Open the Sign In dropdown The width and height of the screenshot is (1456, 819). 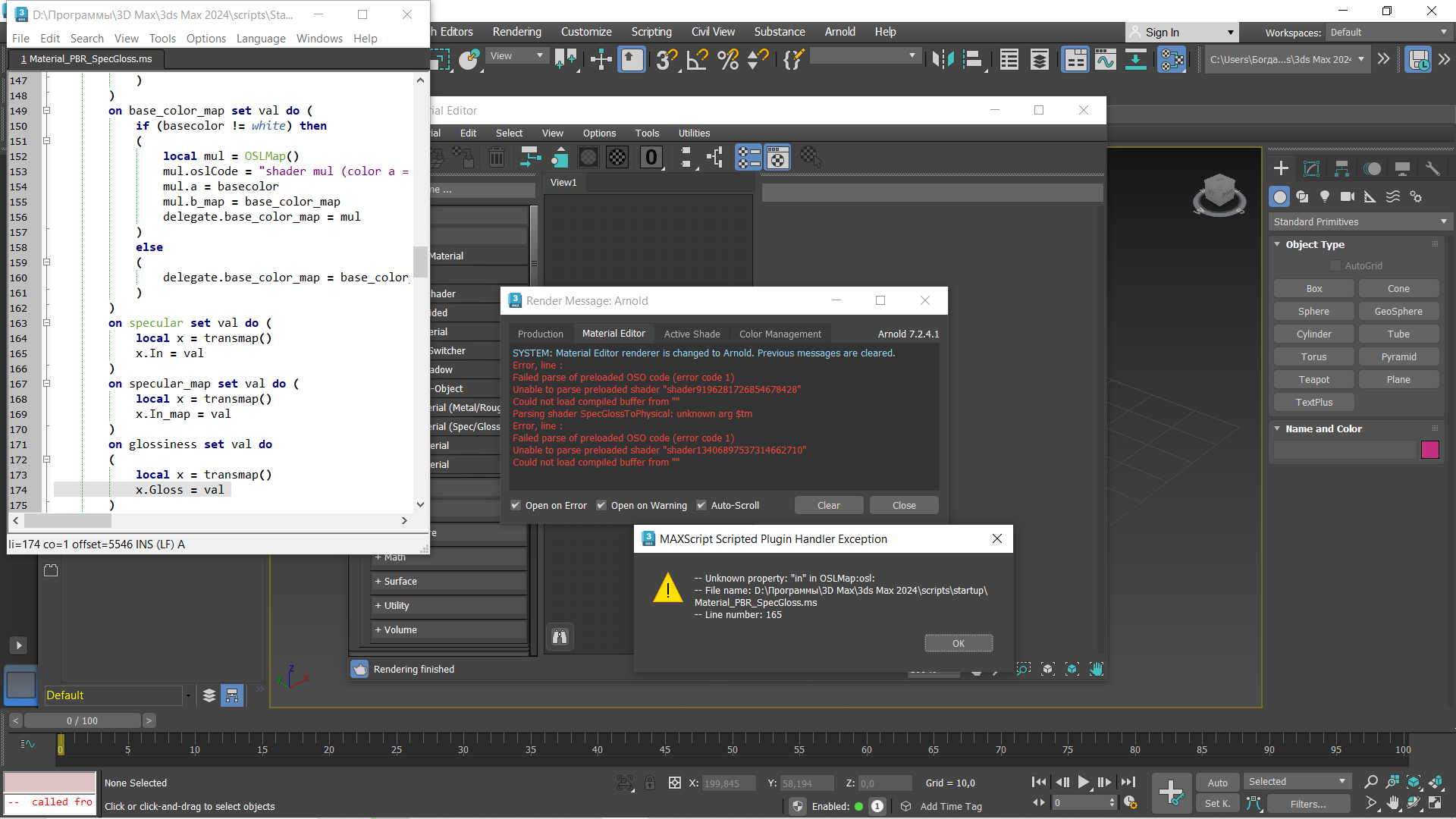[1182, 32]
